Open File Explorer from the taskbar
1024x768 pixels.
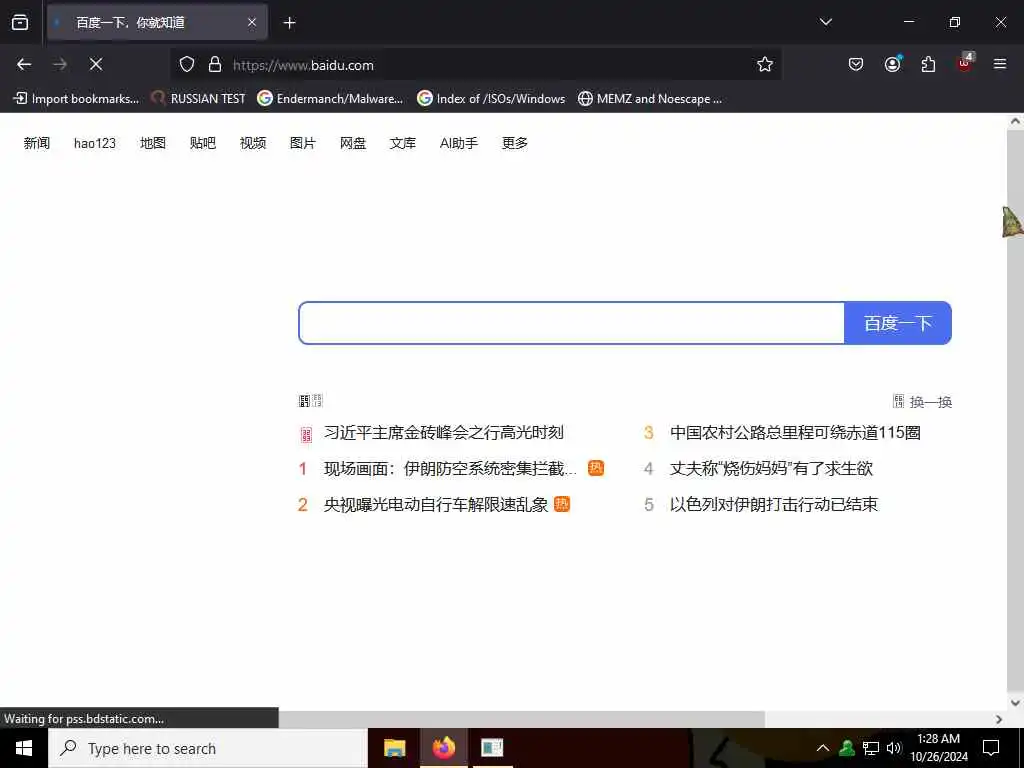(x=394, y=748)
